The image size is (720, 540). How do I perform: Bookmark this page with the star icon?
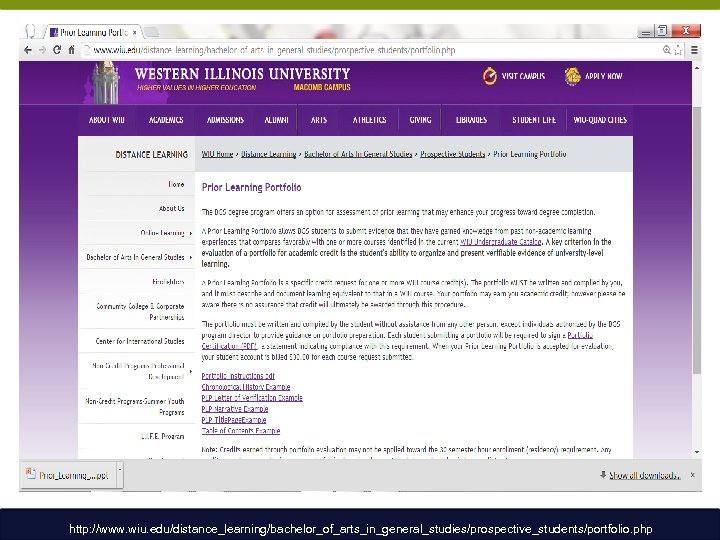point(678,50)
